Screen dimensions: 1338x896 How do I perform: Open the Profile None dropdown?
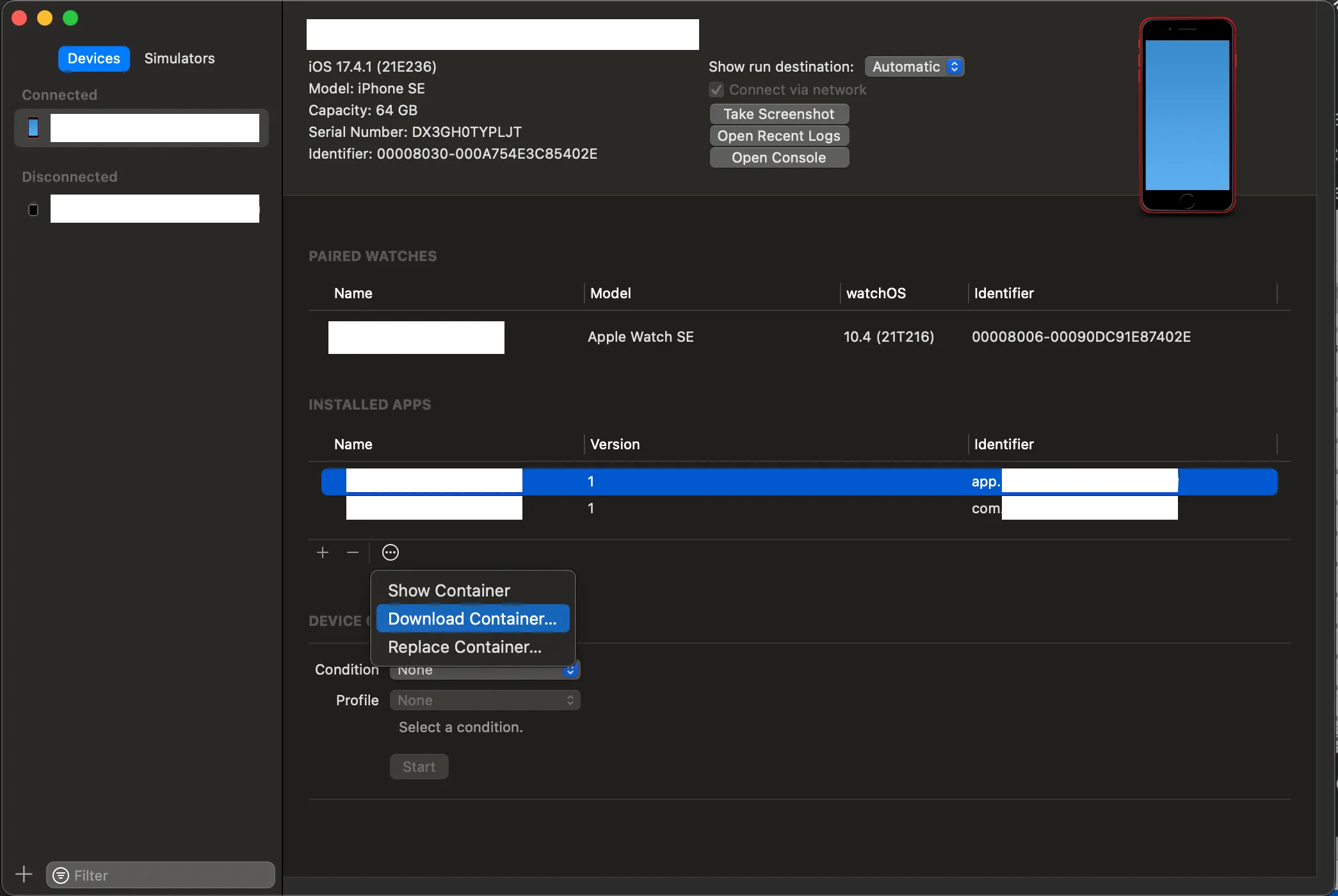pos(485,700)
